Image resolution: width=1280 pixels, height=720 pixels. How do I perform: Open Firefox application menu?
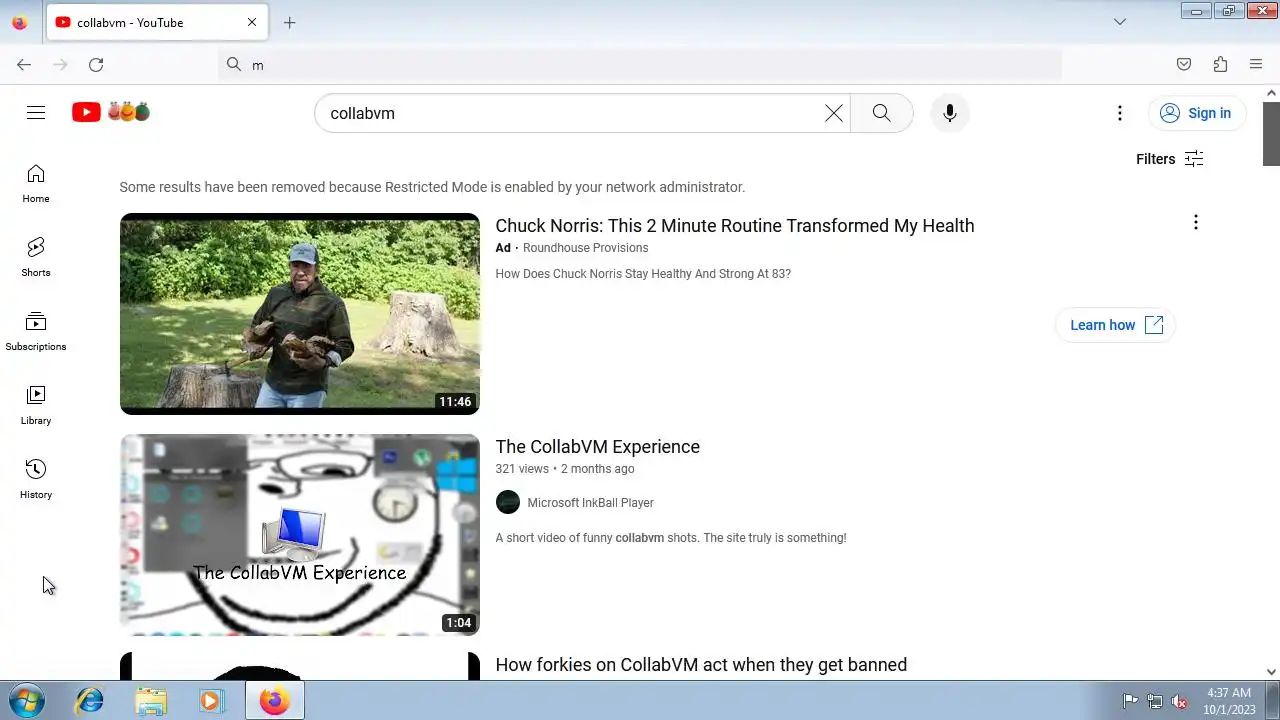click(1256, 65)
